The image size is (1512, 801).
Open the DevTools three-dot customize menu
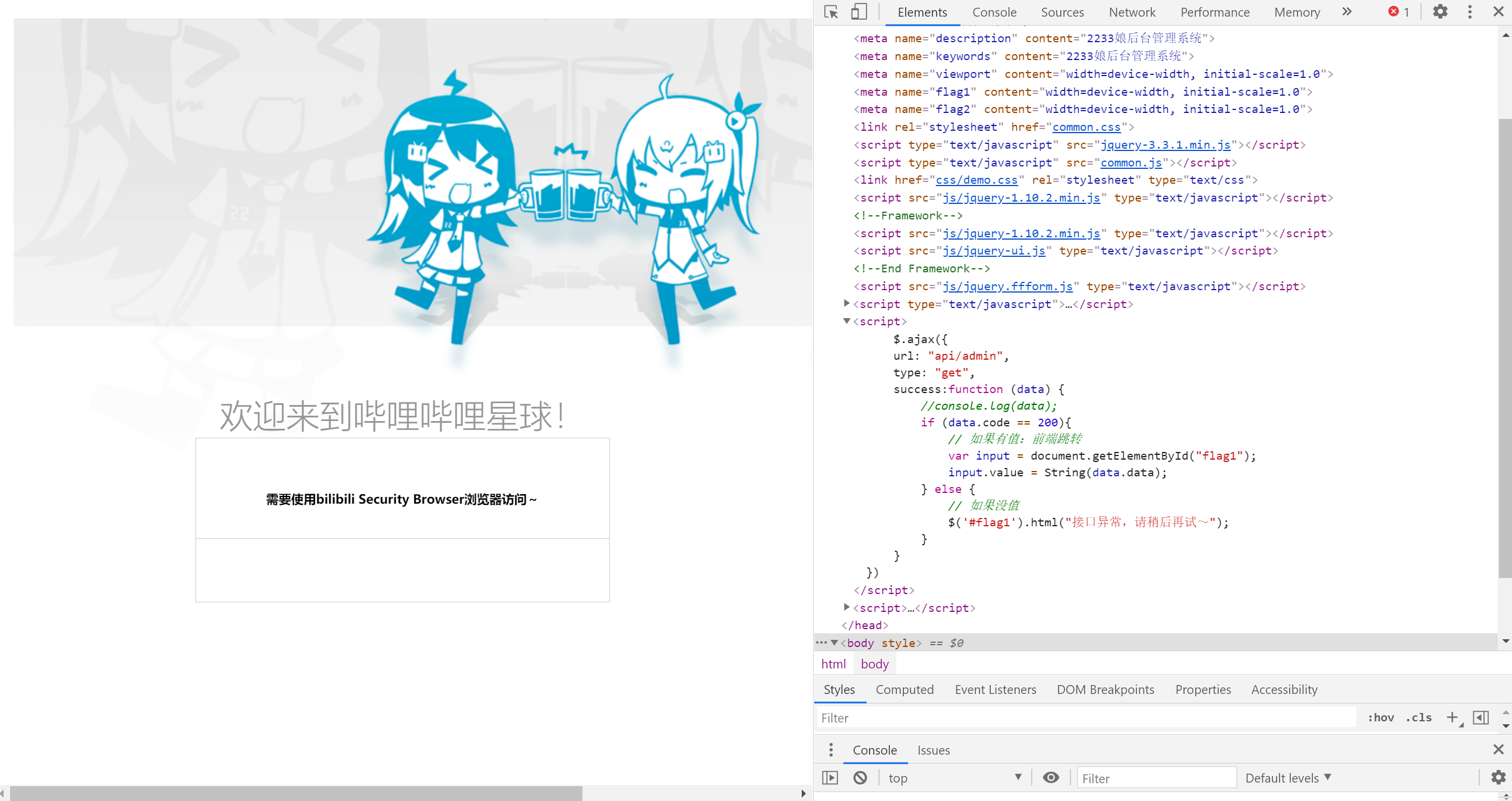click(1470, 12)
